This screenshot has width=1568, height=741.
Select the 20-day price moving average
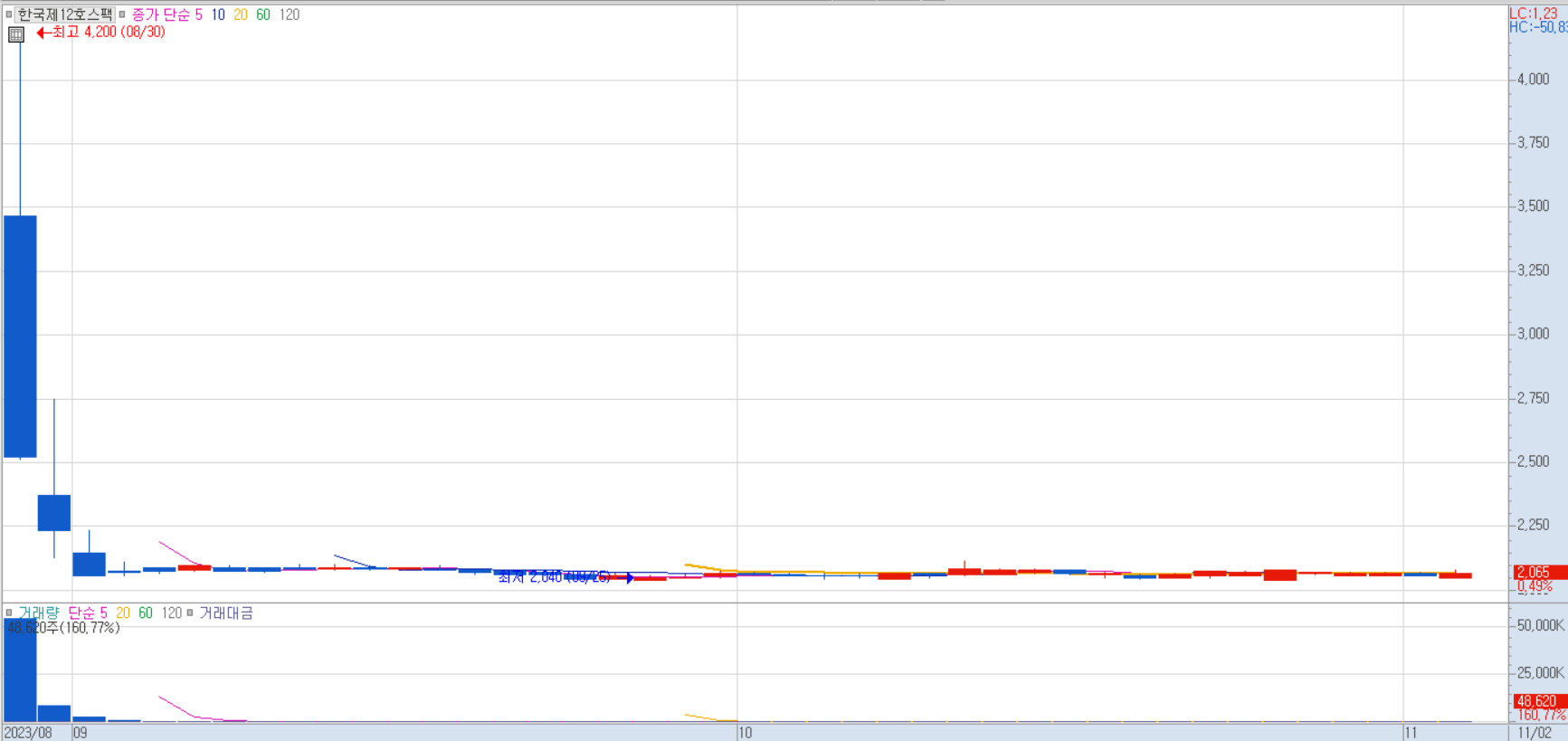[241, 14]
